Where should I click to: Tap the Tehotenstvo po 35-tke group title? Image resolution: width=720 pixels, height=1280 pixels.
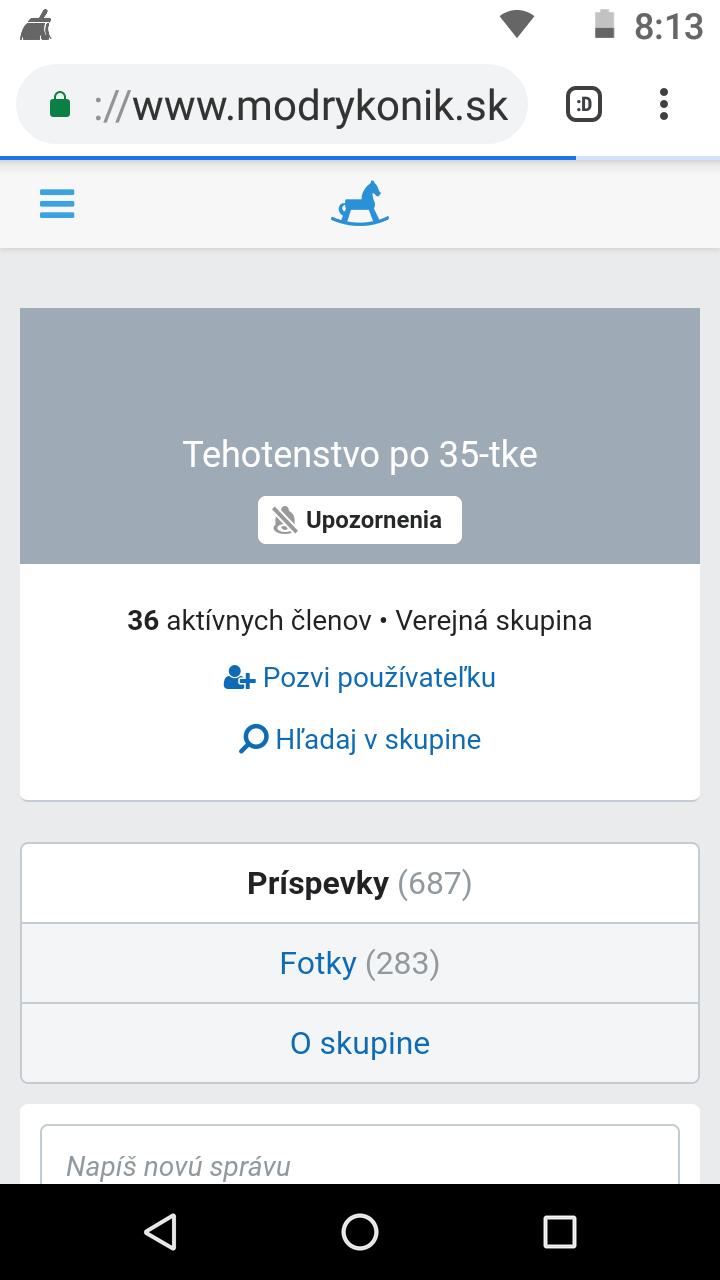click(360, 455)
